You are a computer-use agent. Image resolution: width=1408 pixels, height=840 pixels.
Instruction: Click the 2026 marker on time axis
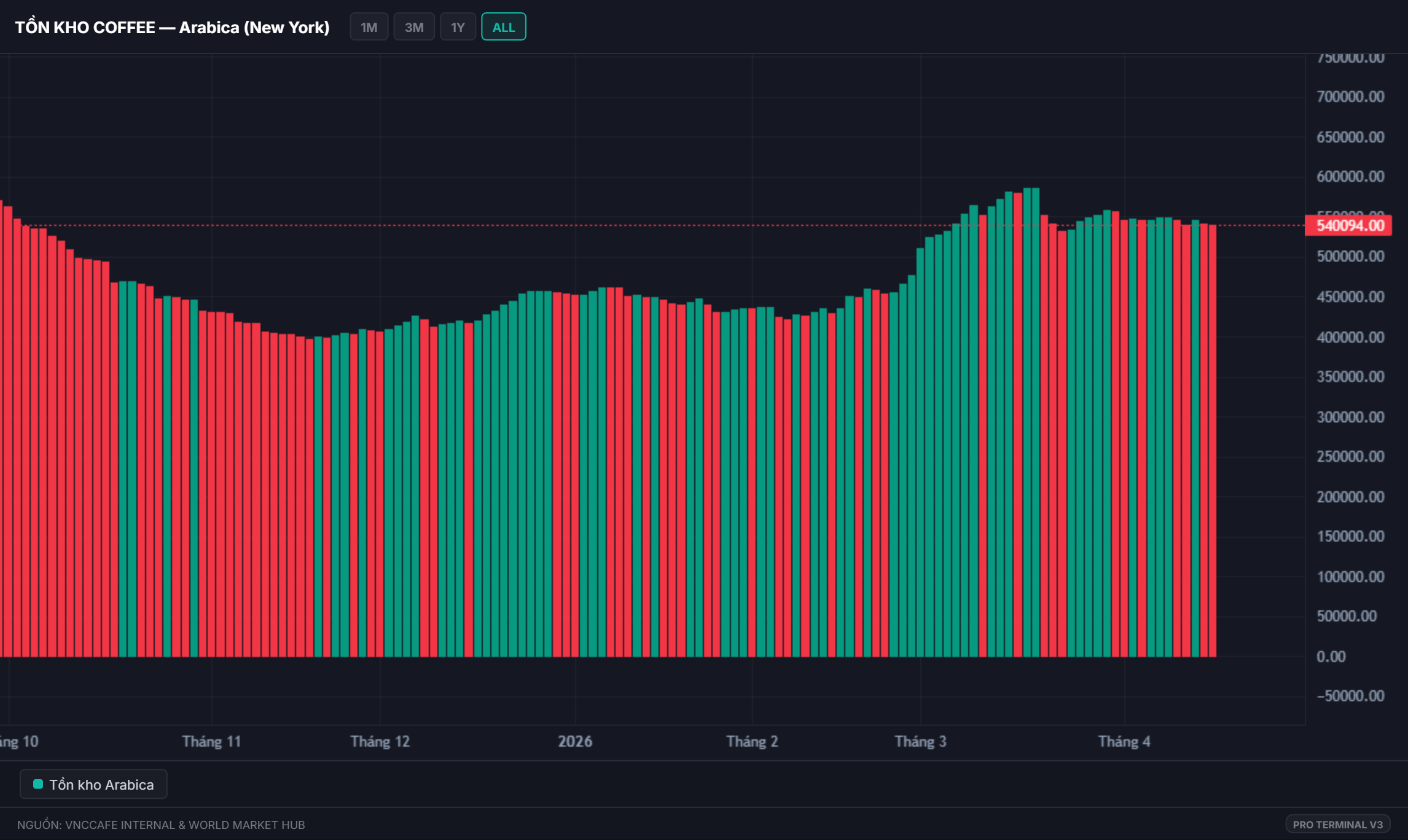(x=575, y=741)
